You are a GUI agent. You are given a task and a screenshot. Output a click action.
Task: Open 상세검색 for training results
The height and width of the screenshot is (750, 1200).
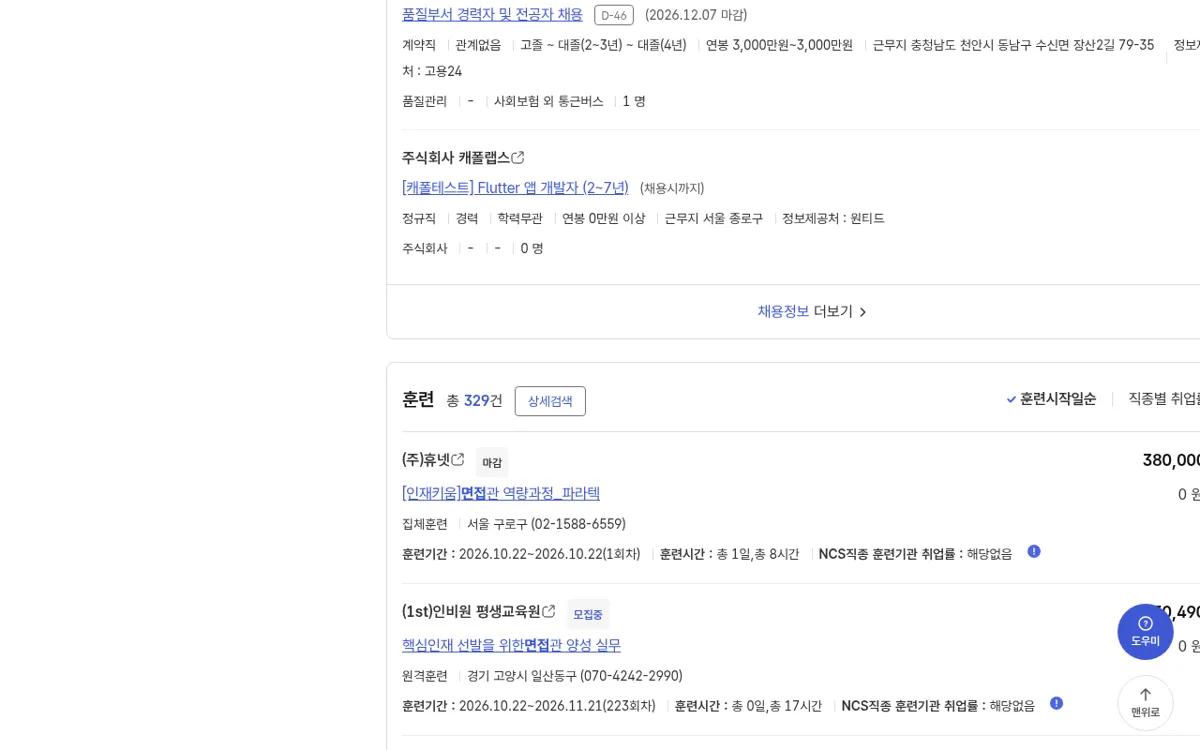[550, 401]
